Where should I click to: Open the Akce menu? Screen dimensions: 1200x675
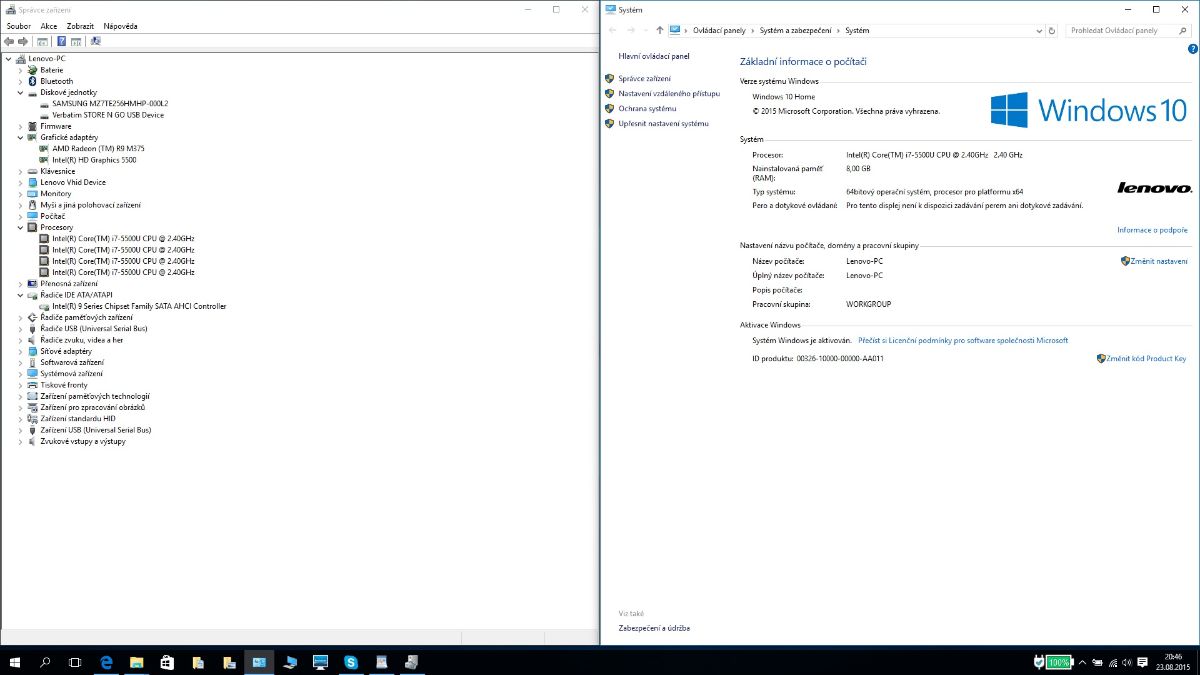tap(48, 26)
